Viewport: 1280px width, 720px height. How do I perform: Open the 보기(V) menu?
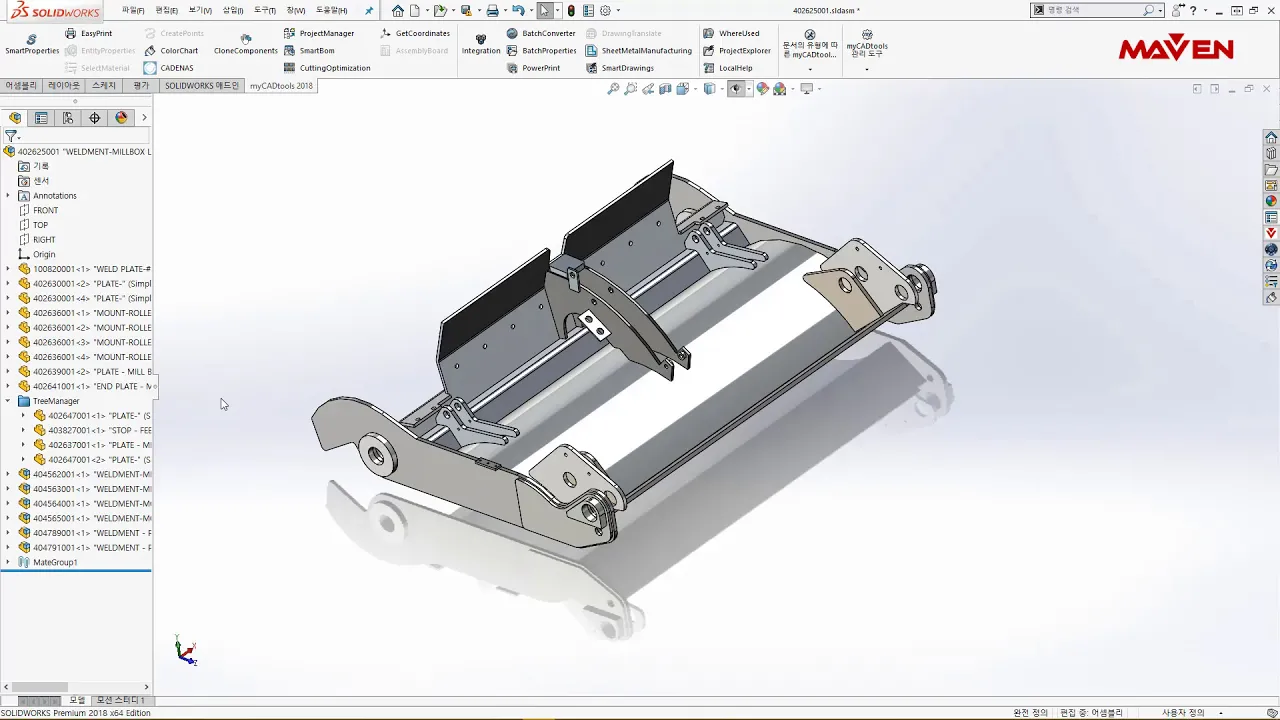click(x=200, y=10)
